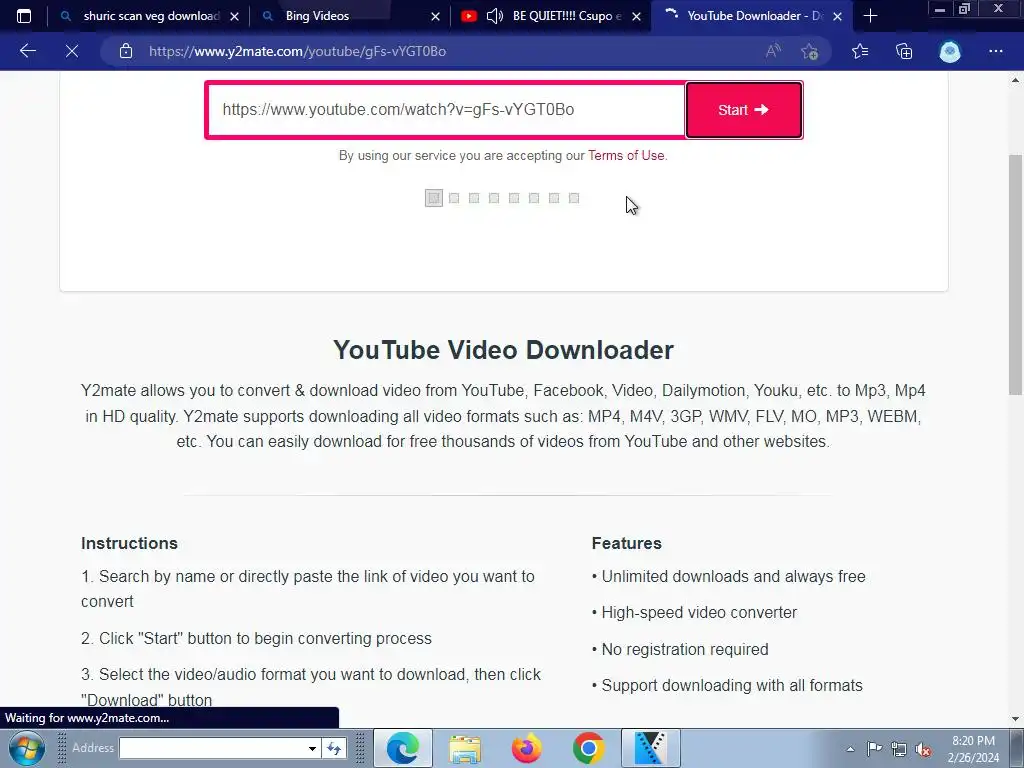Click the taskbar Address input box
The image size is (1024, 768).
(x=212, y=748)
